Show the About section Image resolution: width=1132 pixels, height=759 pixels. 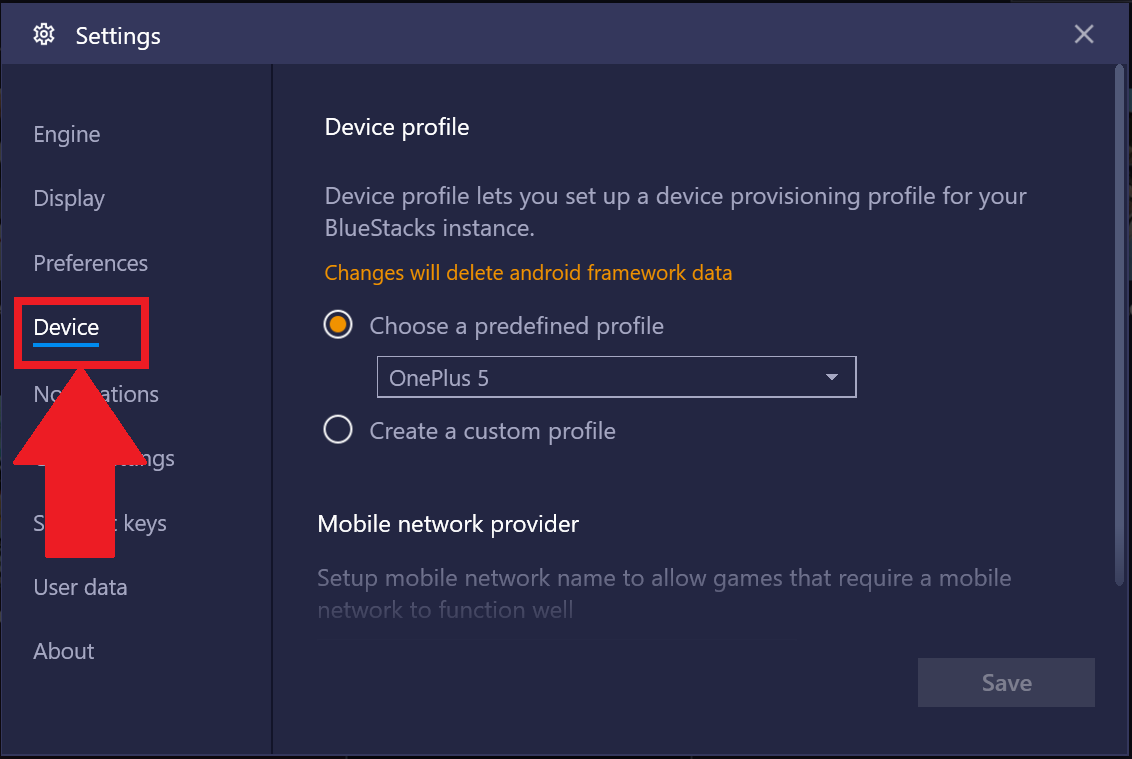64,651
